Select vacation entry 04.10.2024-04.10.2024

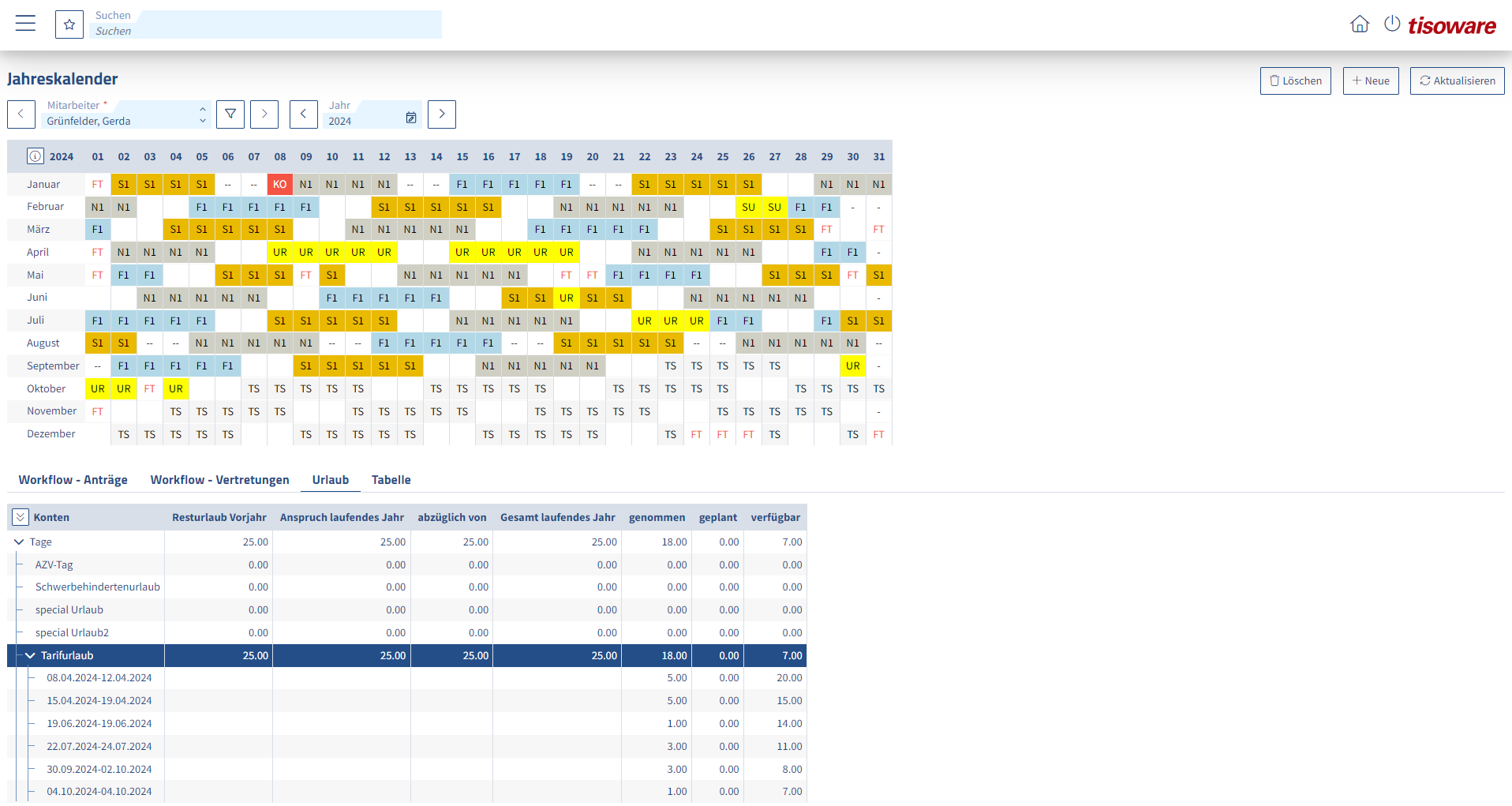click(406, 792)
